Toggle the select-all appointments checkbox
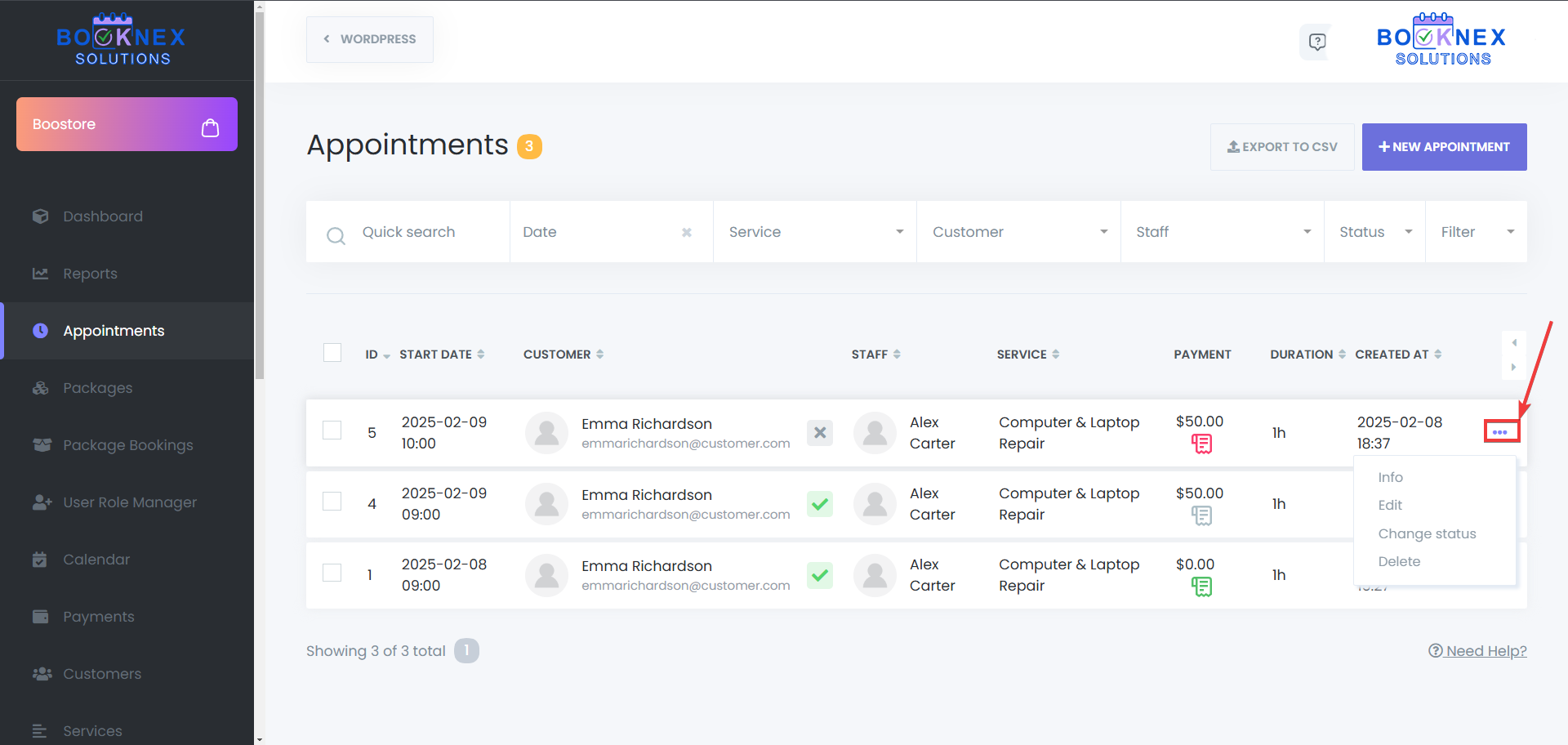Viewport: 1568px width, 745px height. point(332,353)
